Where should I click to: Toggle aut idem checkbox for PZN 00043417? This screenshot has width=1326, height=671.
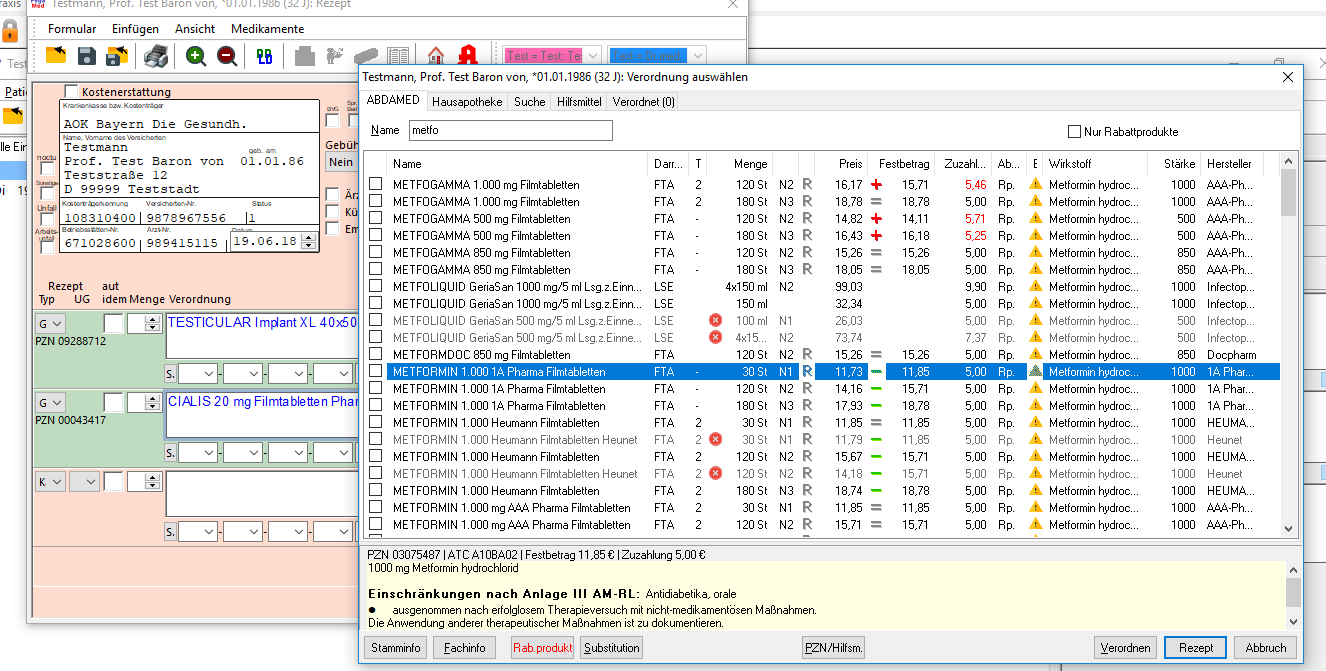(x=113, y=402)
